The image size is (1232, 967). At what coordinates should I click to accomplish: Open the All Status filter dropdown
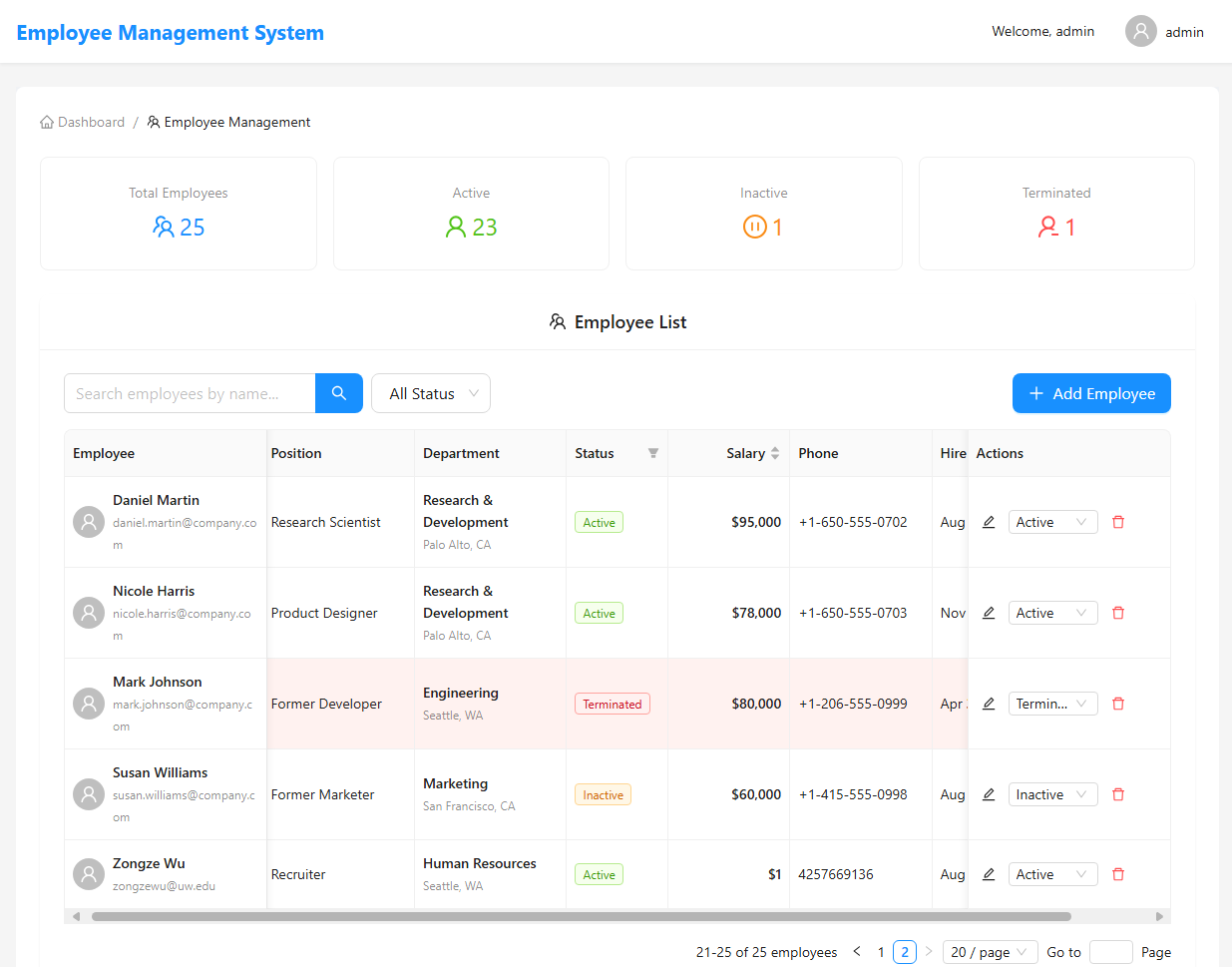431,393
